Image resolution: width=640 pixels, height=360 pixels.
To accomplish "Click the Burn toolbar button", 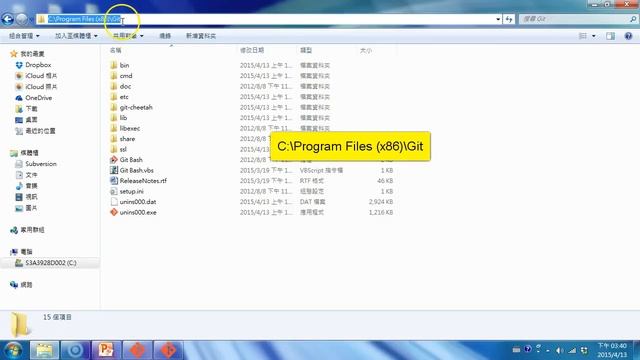I will tap(165, 36).
